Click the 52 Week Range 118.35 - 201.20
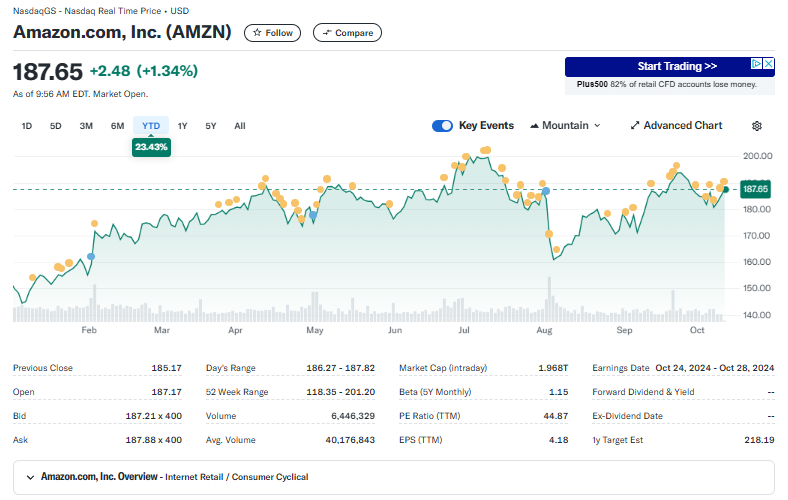The height and width of the screenshot is (500, 788). pos(340,392)
